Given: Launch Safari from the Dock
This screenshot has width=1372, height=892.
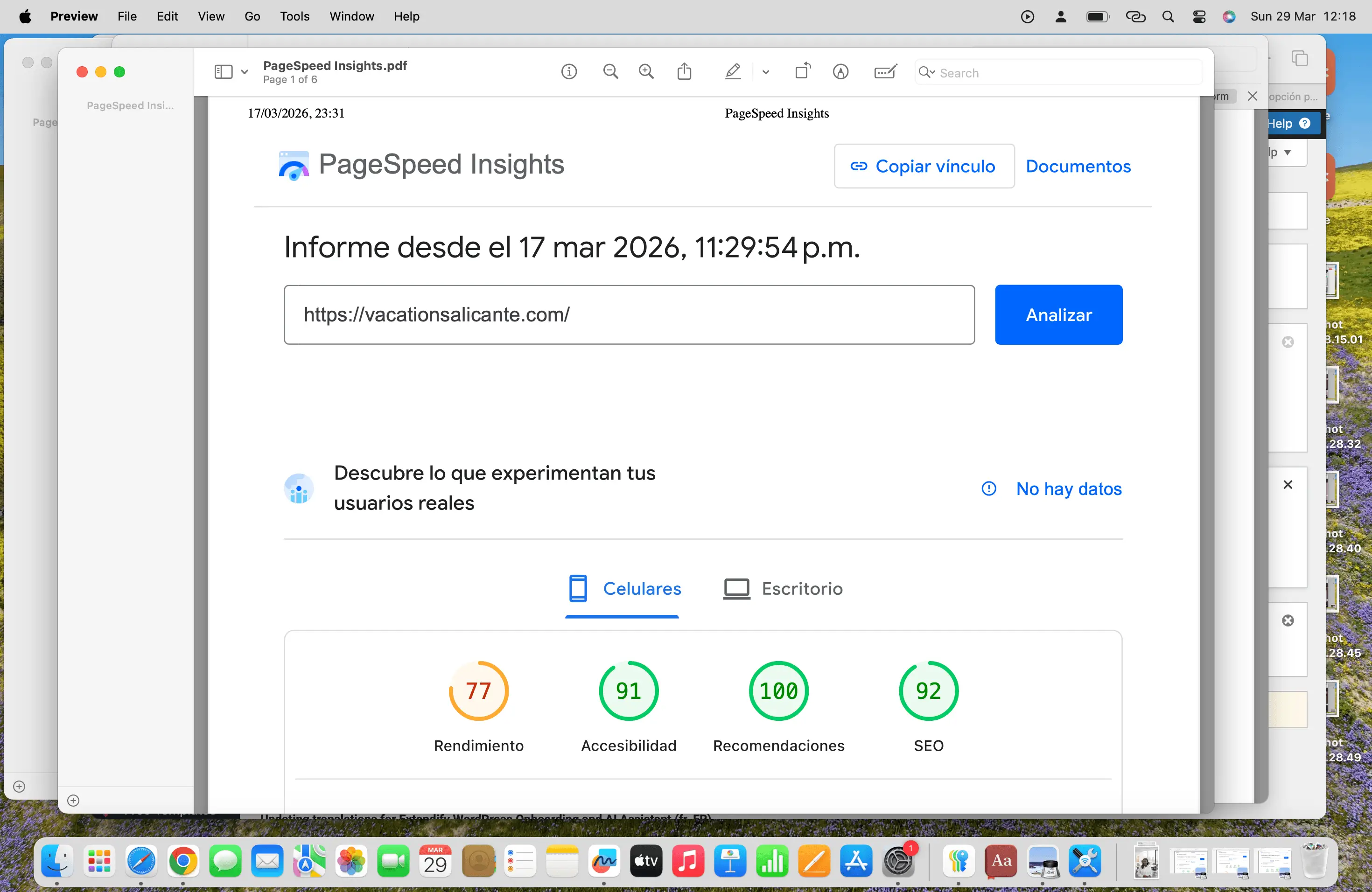Looking at the screenshot, I should tap(141, 861).
